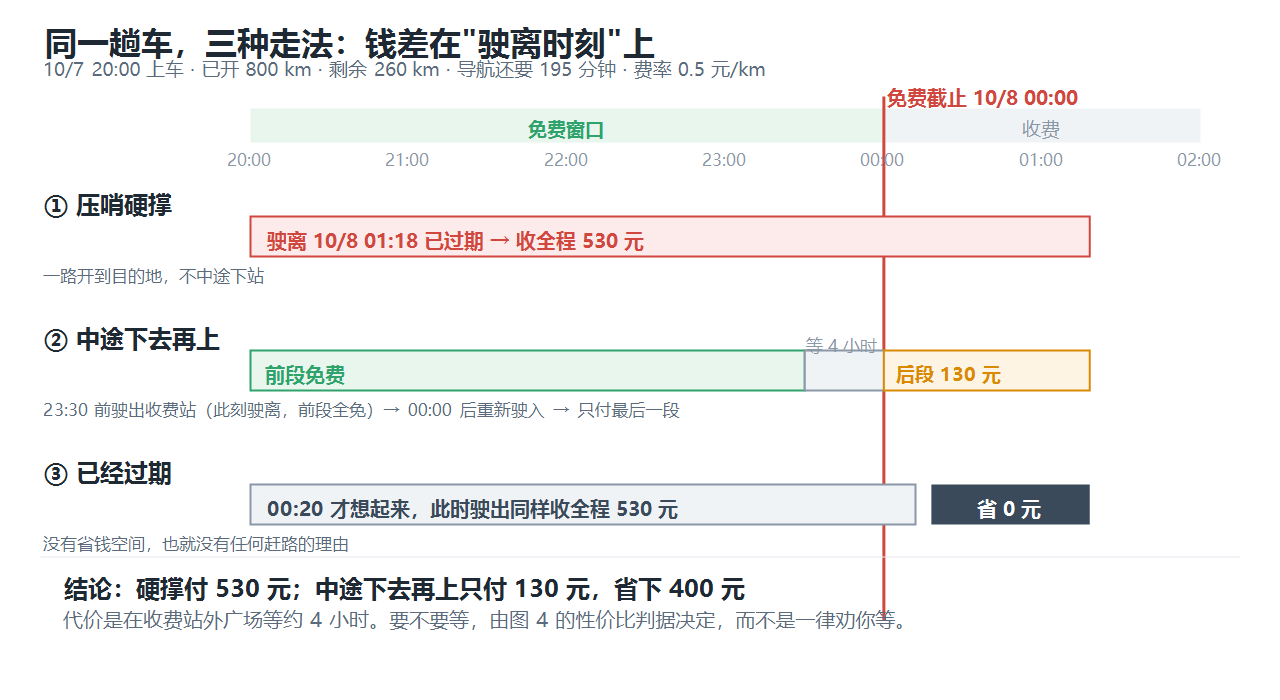Viewport: 1280px width, 700px height.
Task: Click the 结论 summary line about 省下 400 元
Action: pyautogui.click(x=404, y=589)
